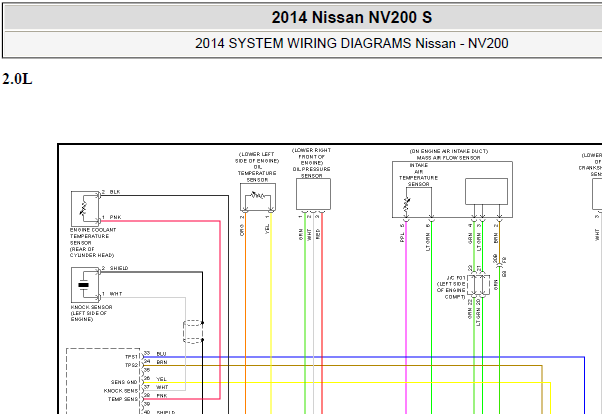Select the oil pressure sensor box
The width and height of the screenshot is (602, 414).
[x=313, y=194]
